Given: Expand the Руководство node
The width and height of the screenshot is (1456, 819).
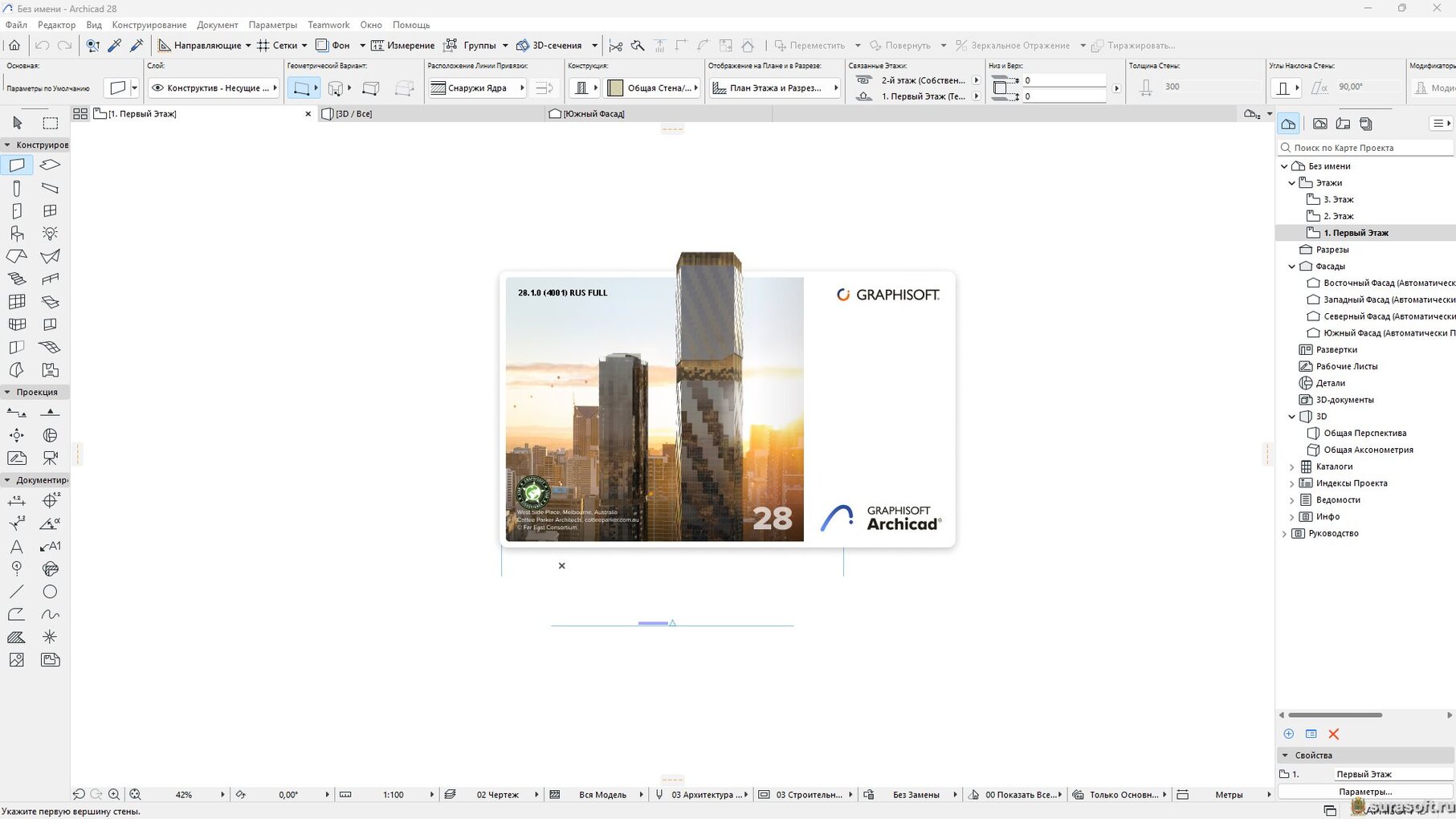Looking at the screenshot, I should [x=1284, y=534].
